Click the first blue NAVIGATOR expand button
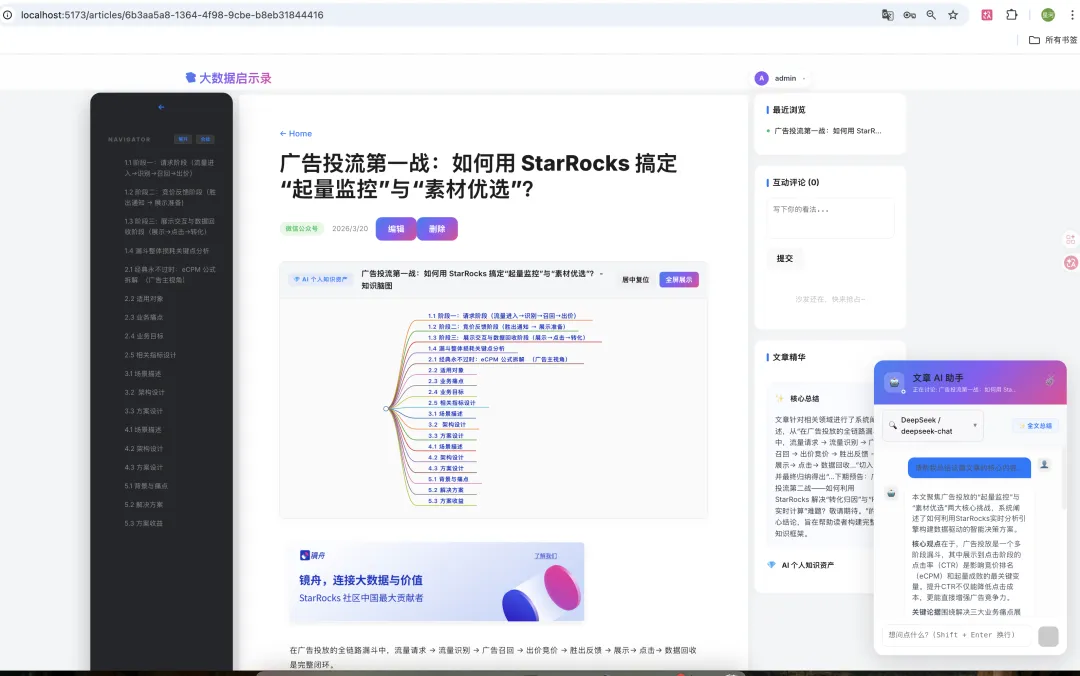 click(x=183, y=139)
